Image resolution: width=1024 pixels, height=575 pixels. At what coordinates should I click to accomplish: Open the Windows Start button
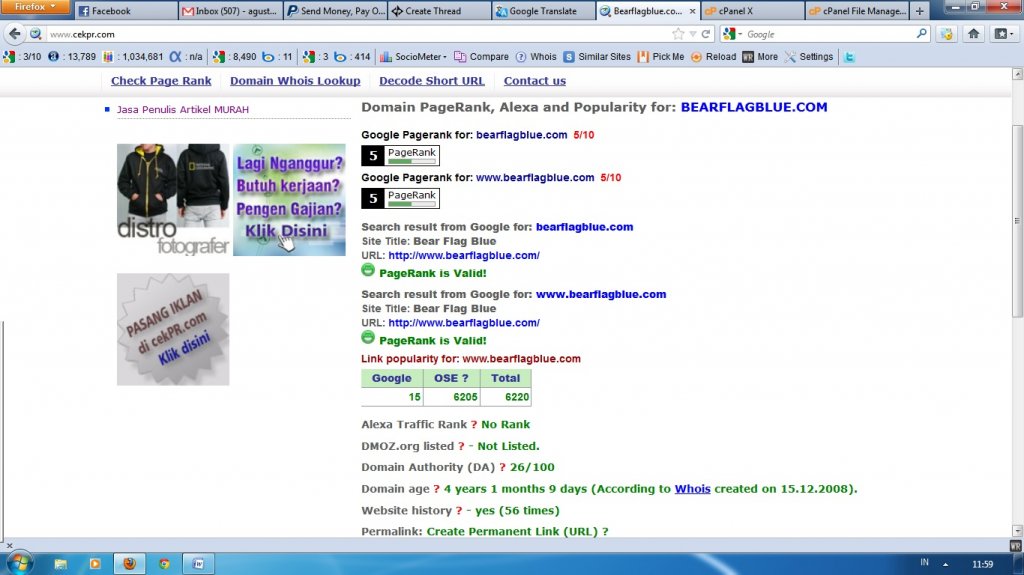pos(19,563)
